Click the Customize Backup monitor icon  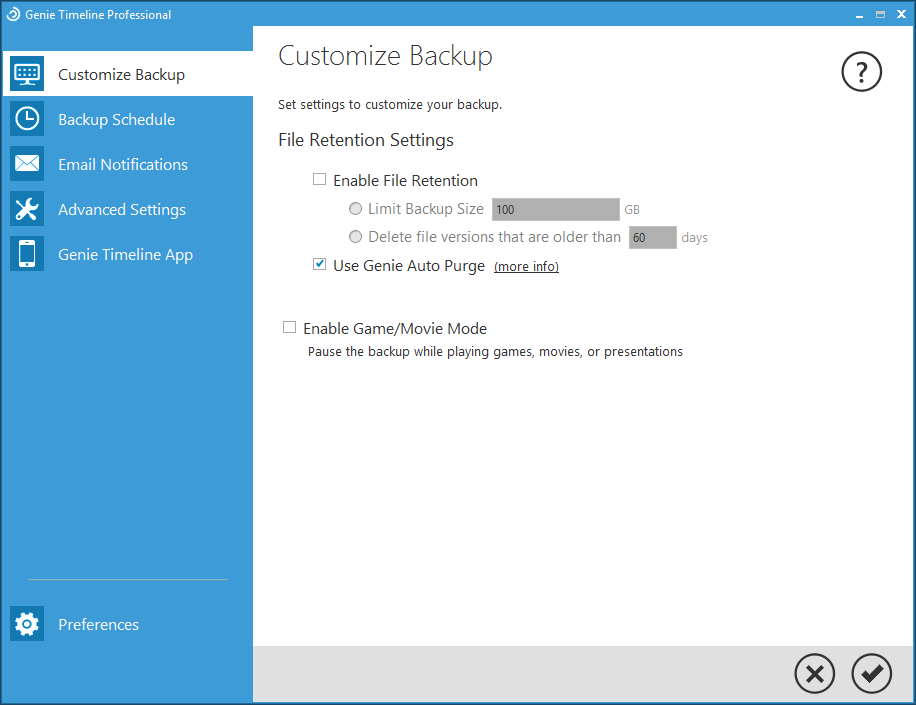27,74
